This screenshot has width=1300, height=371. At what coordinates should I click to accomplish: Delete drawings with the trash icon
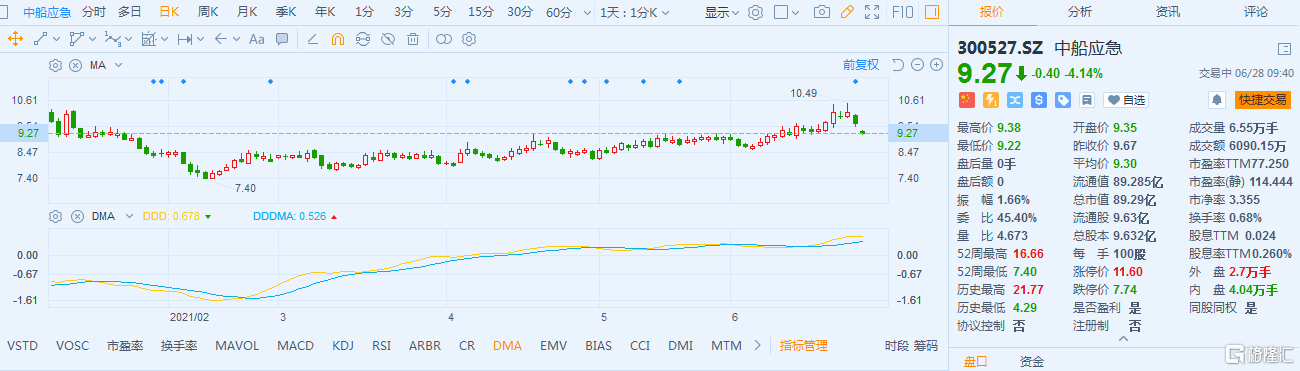coord(412,39)
